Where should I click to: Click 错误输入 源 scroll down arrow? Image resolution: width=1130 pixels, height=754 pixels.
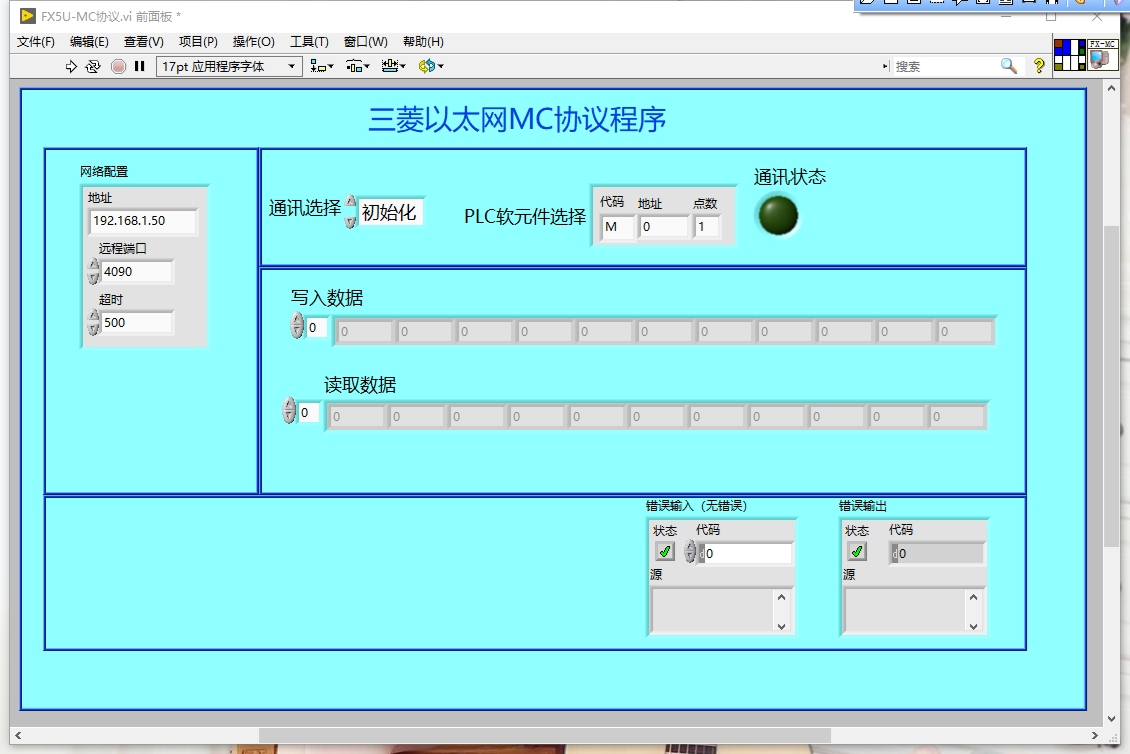click(x=781, y=626)
